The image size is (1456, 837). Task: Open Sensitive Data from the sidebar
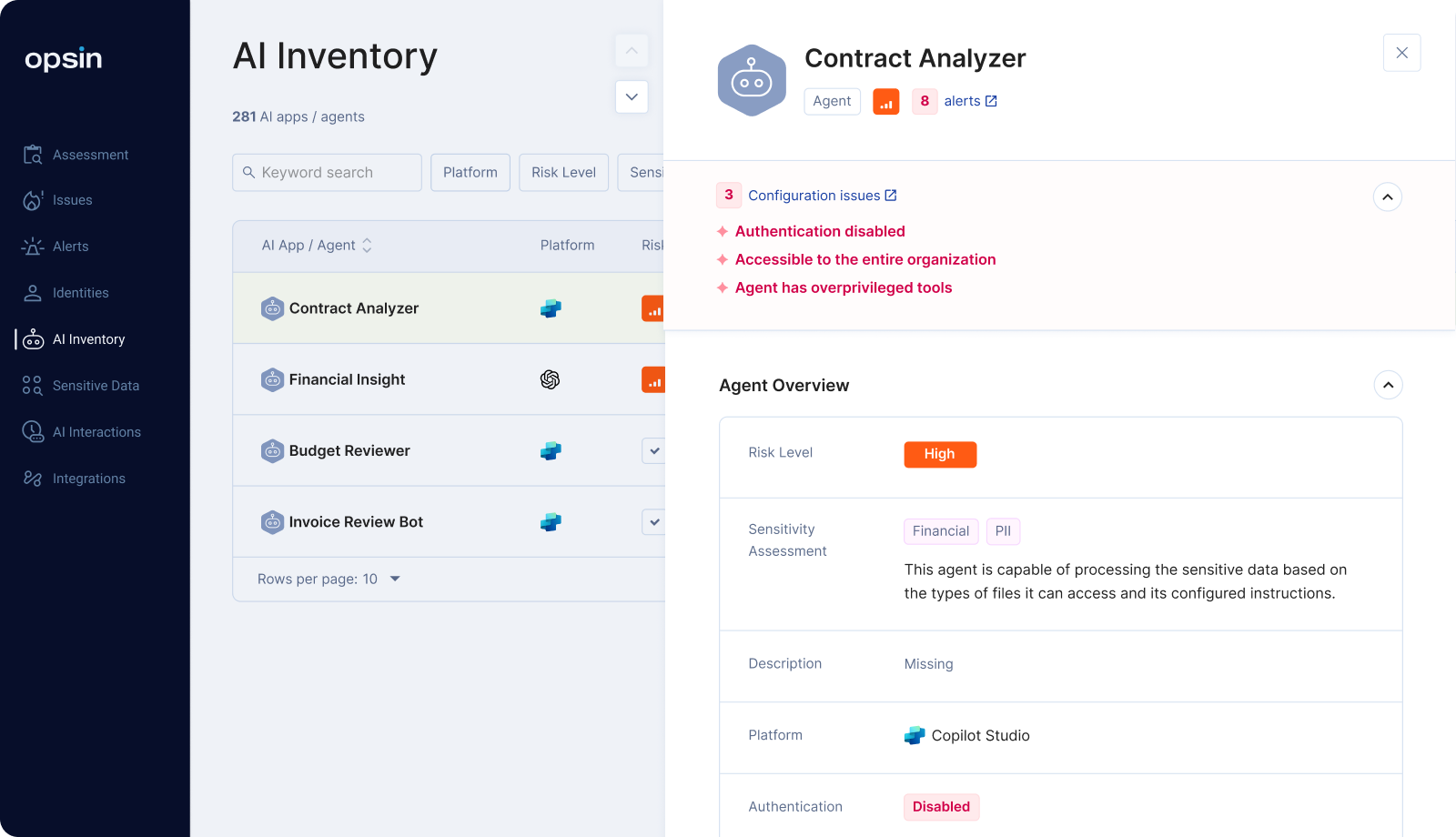[96, 386]
